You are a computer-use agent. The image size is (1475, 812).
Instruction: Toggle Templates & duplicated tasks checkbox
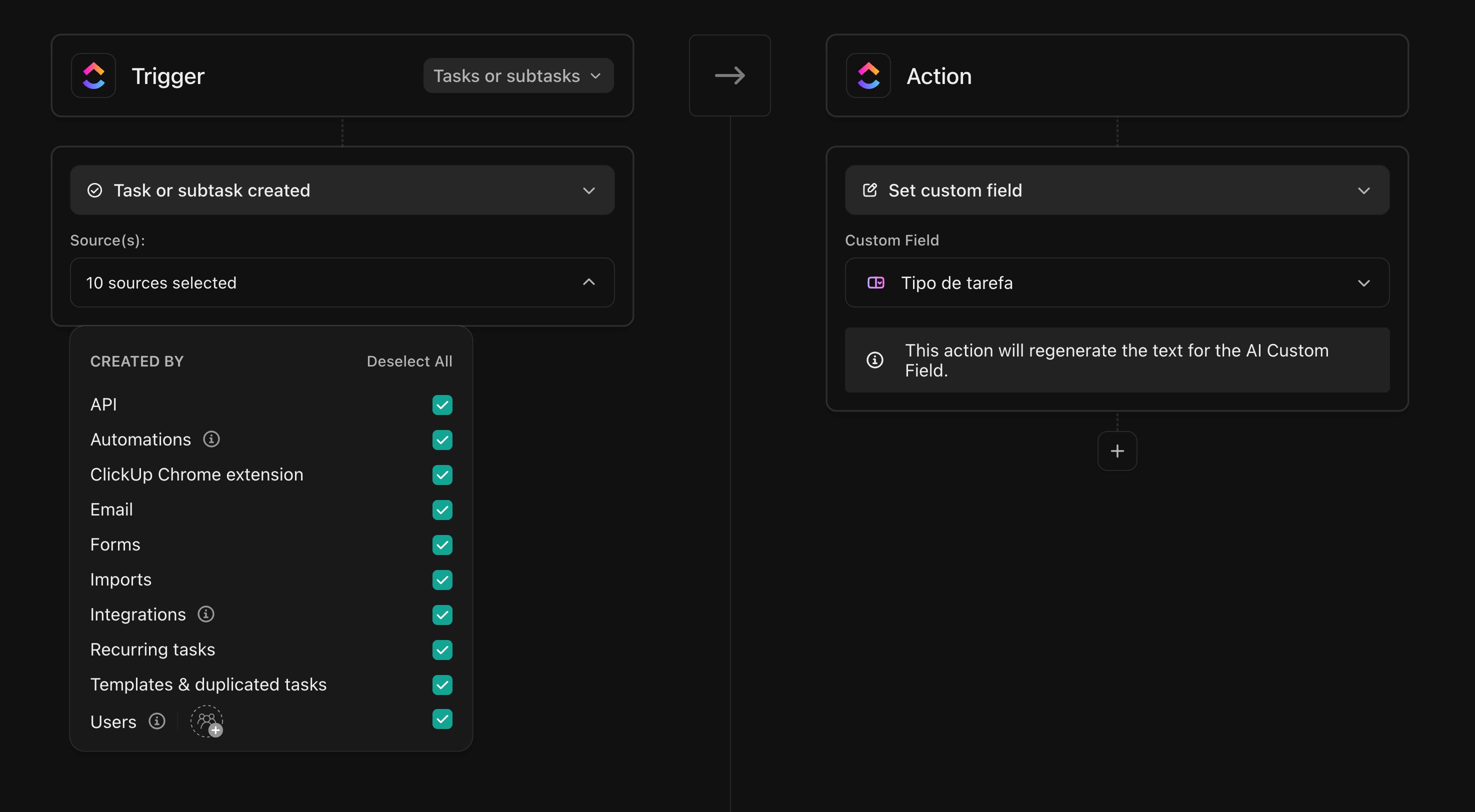[442, 684]
